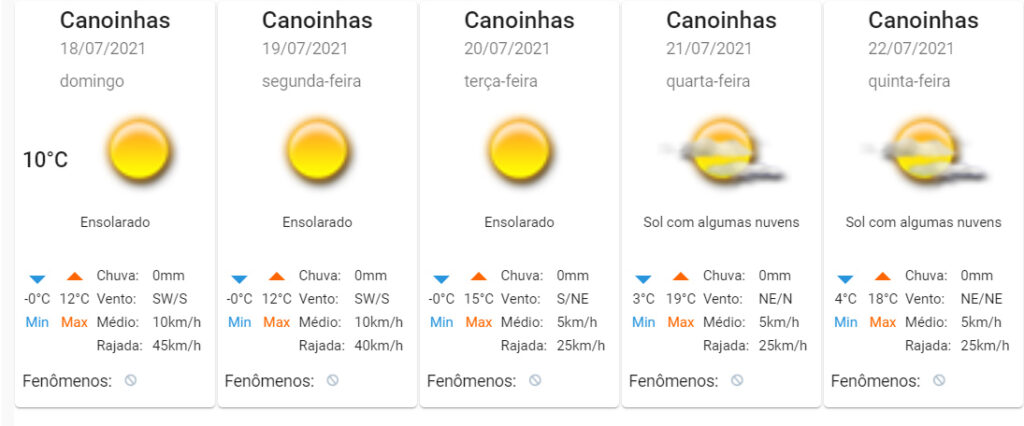Select the Canoinhas title dated 18/07/2021
Screen dimensions: 1024x426
115,20
